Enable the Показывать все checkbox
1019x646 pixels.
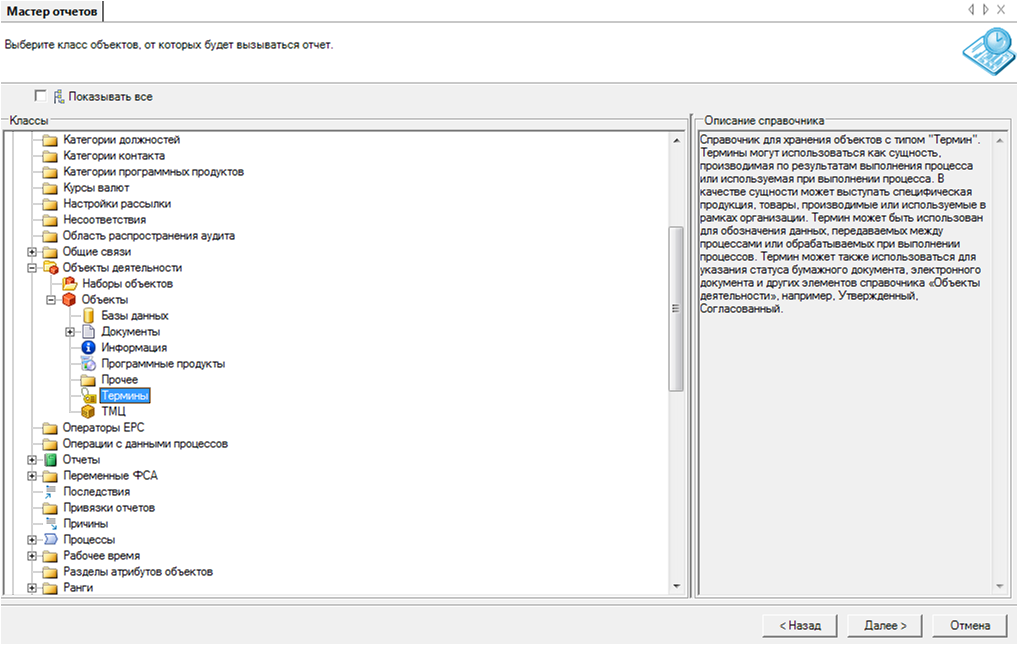(41, 96)
